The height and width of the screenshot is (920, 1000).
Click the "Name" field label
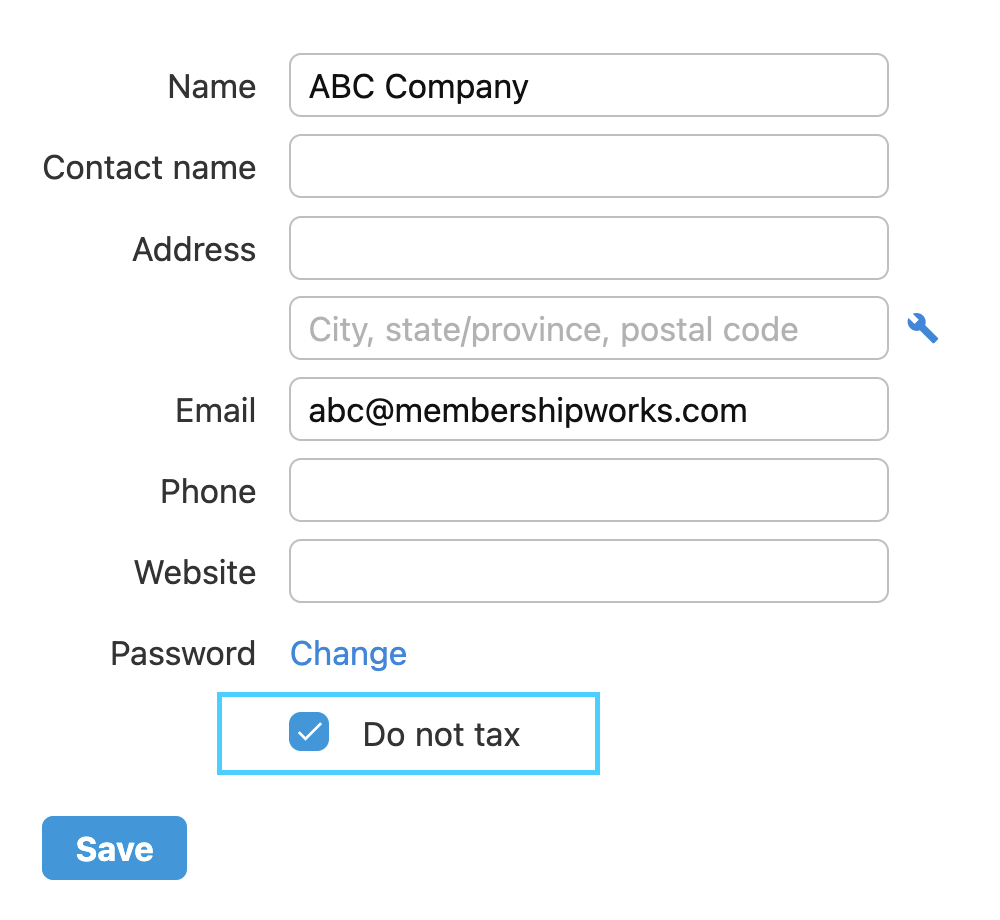(212, 87)
